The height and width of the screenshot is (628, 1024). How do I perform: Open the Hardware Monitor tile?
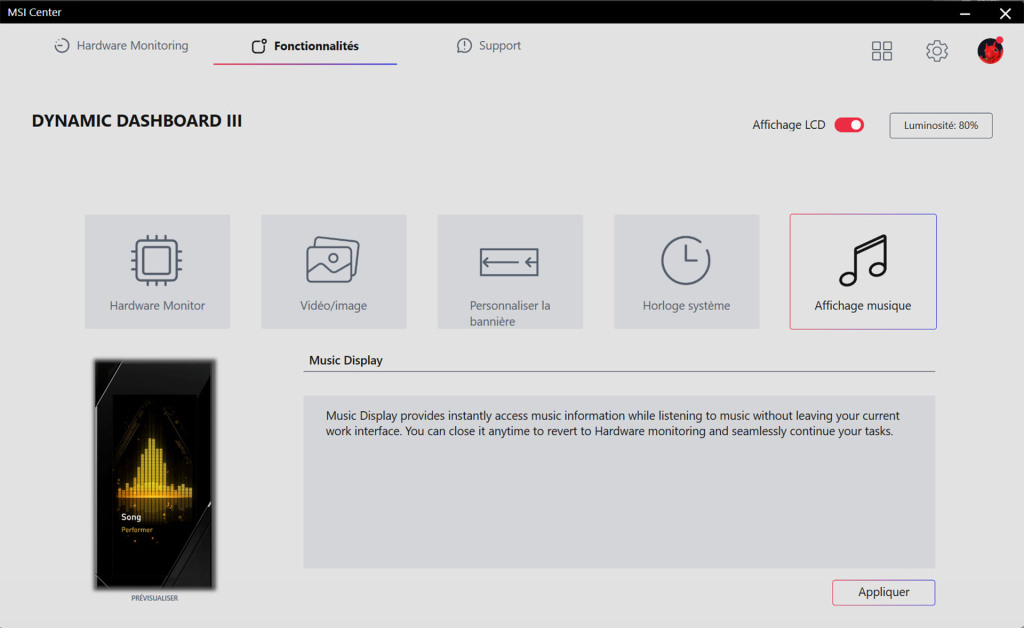157,272
